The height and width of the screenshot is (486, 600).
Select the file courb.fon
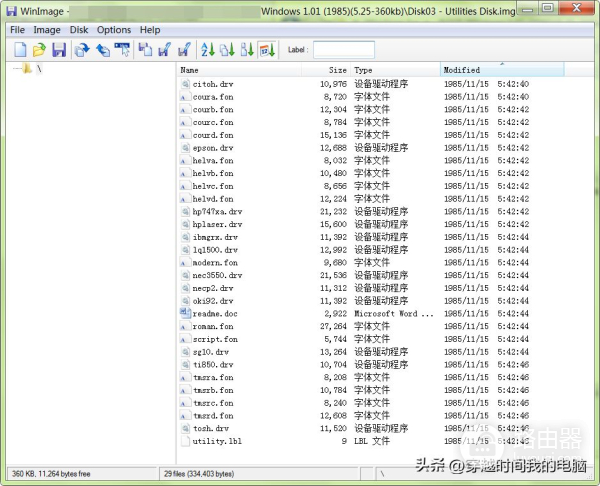[213, 109]
